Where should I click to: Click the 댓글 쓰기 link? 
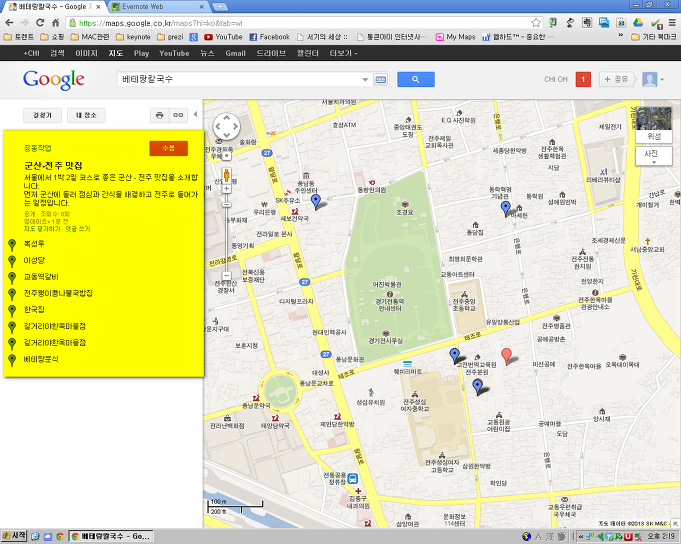click(x=78, y=229)
